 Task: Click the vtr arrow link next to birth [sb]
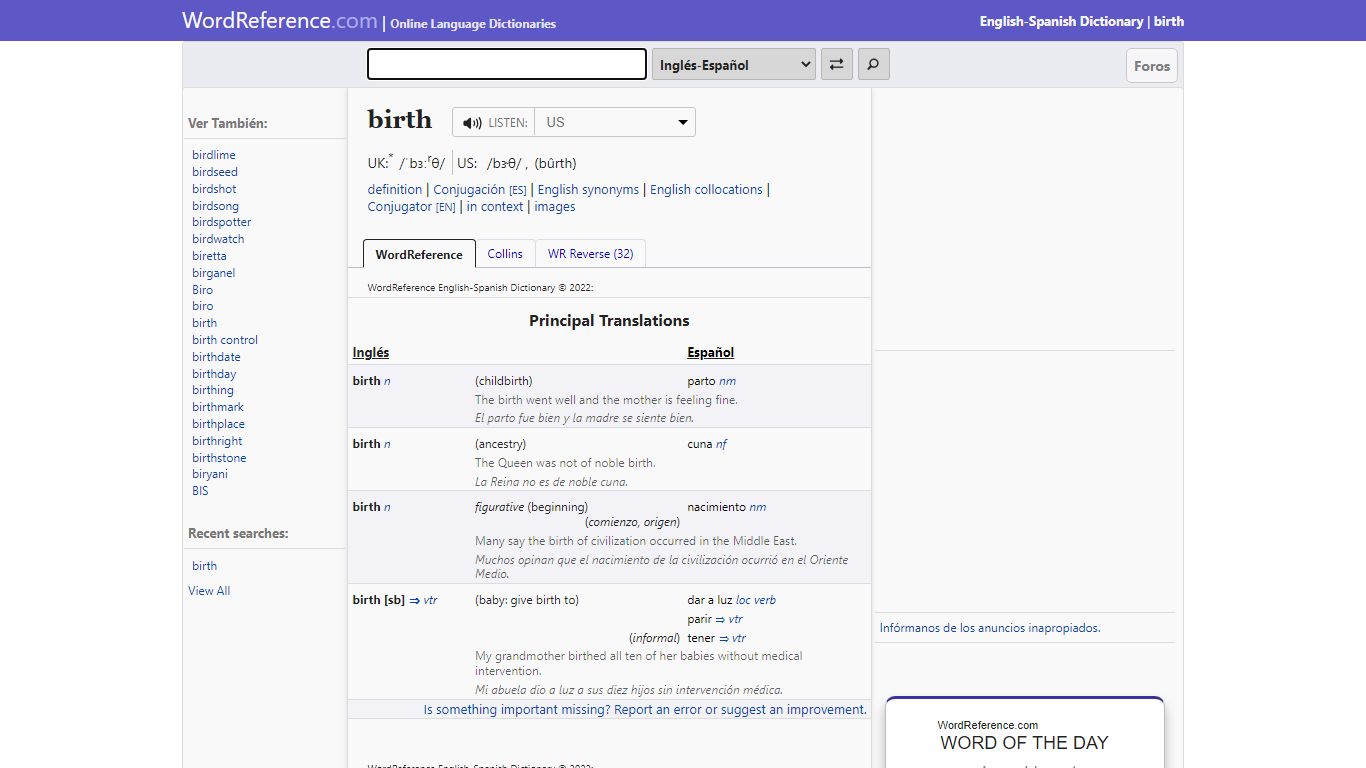[x=423, y=600]
